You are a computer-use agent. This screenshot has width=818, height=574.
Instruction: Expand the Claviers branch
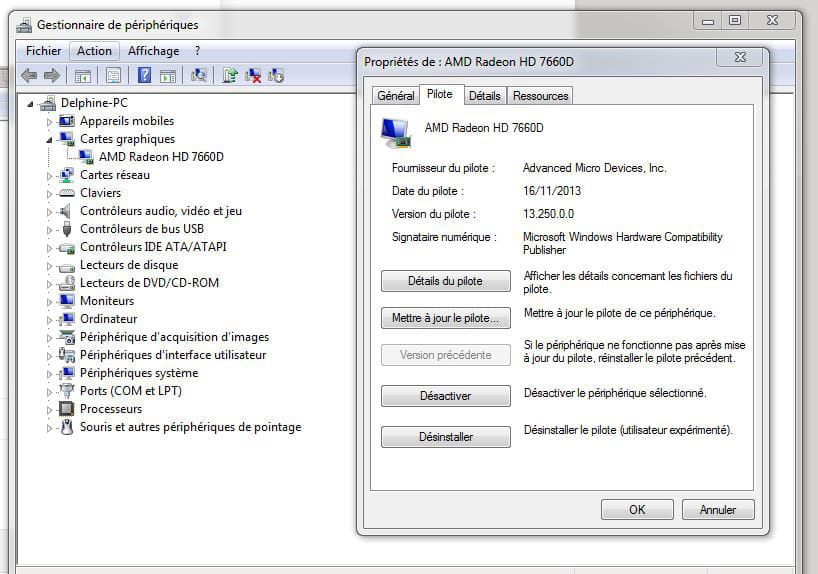click(x=49, y=194)
